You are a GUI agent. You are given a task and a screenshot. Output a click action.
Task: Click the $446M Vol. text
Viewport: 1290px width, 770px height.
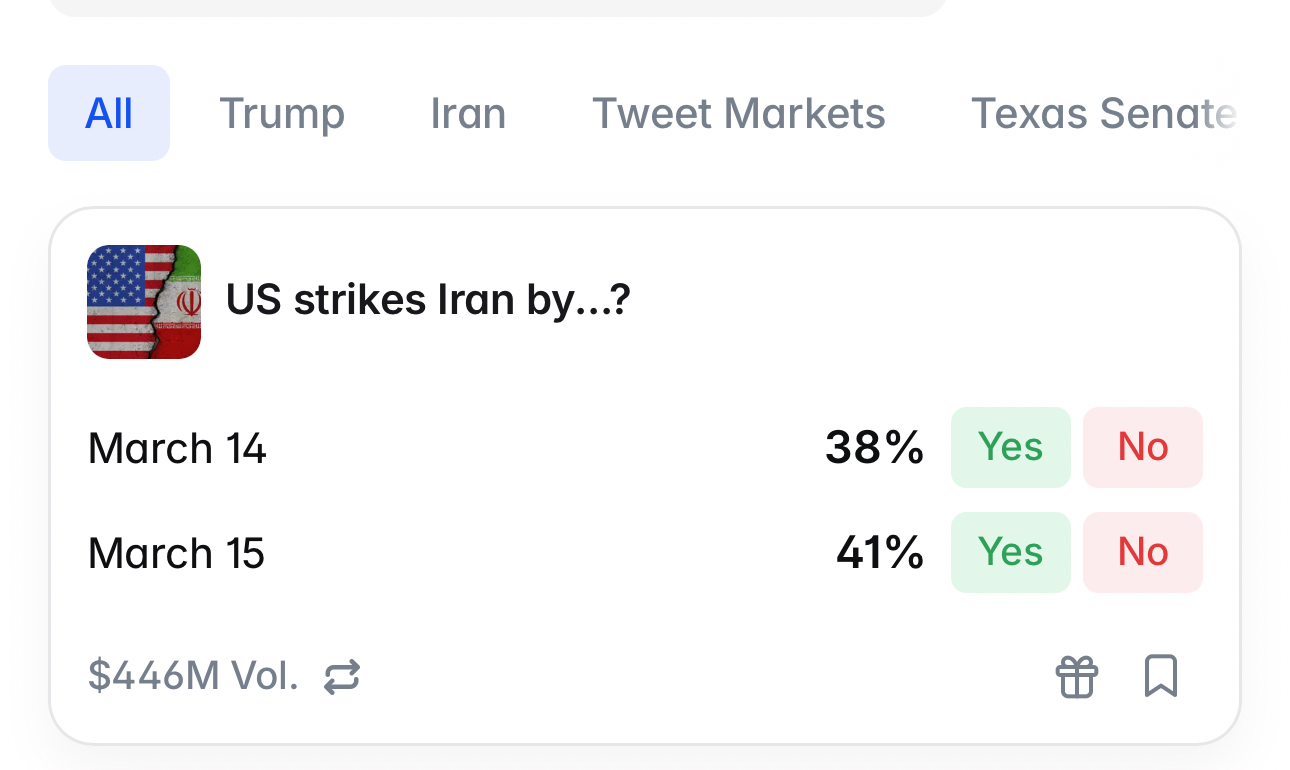pyautogui.click(x=193, y=677)
